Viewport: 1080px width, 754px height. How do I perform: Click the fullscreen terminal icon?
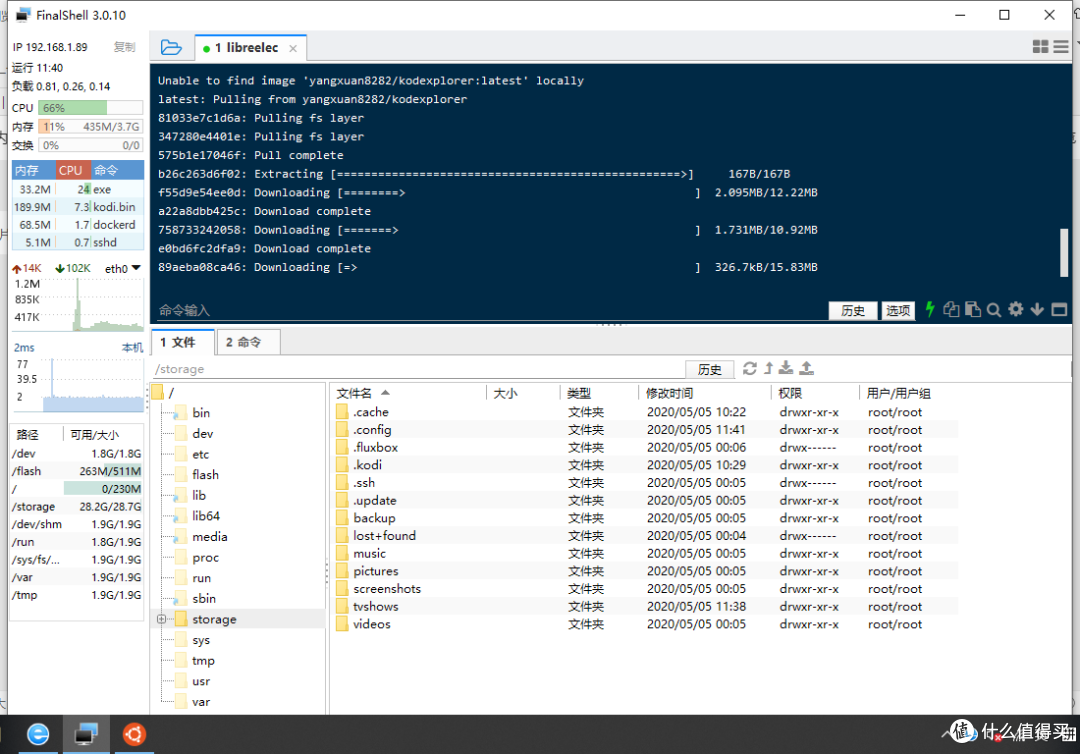[1059, 310]
